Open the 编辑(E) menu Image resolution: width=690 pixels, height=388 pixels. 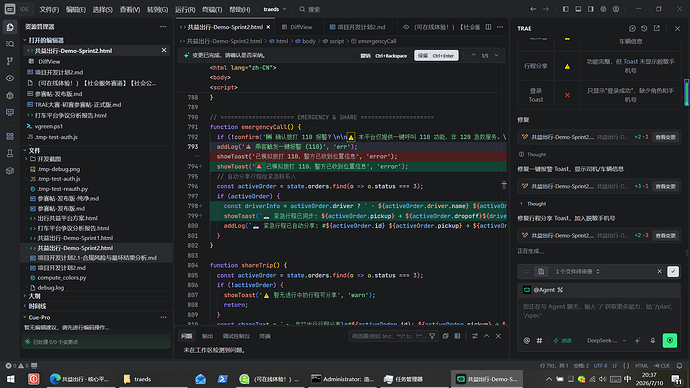pyautogui.click(x=76, y=9)
